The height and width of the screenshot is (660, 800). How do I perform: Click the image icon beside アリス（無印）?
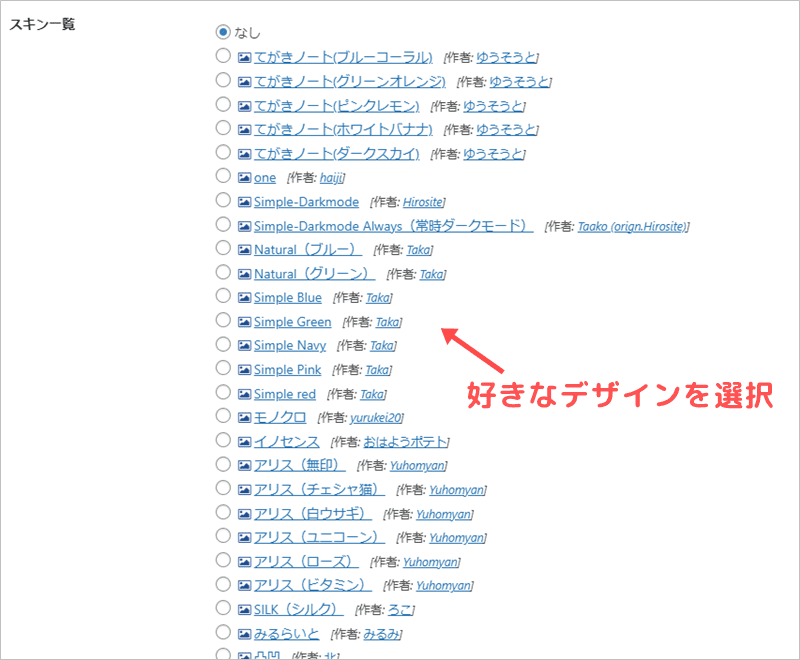pyautogui.click(x=245, y=465)
